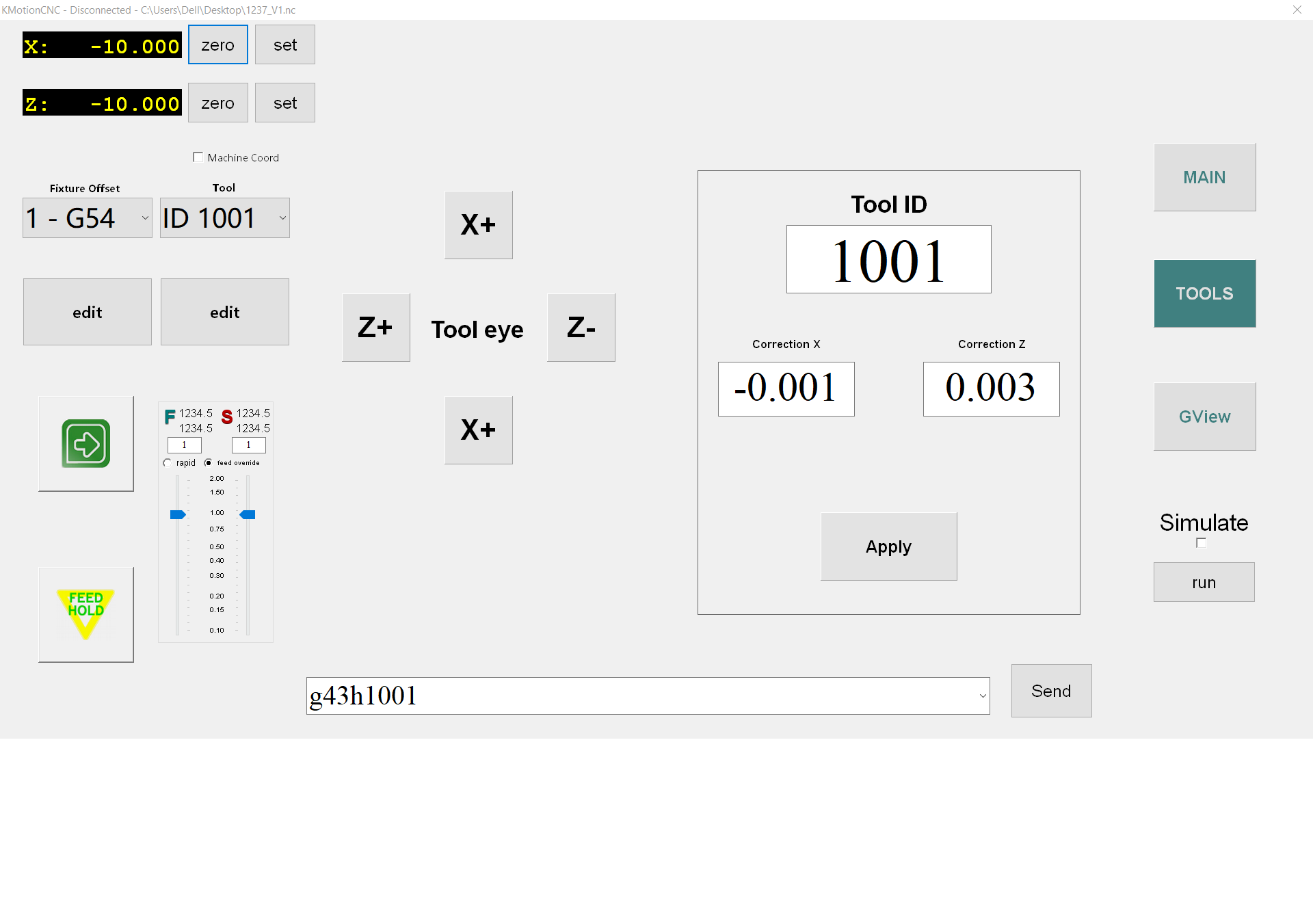Click the zero button for X axis

pos(217,45)
